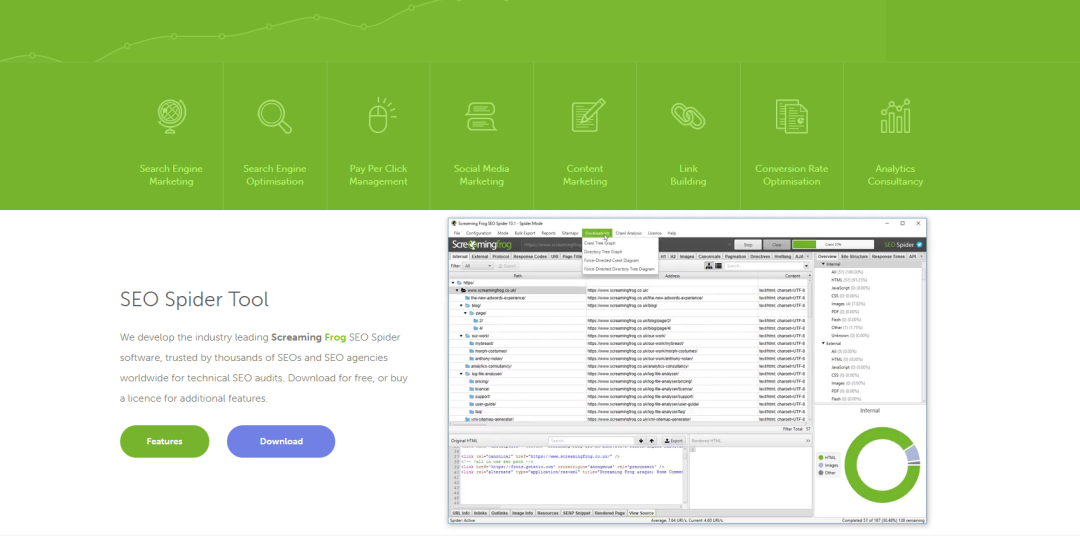
Task: Collapse the www.screamingfrog.co.uk/ tree node
Action: click(457, 291)
